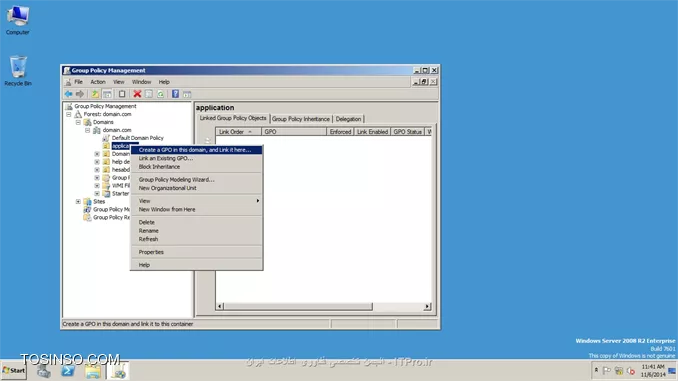678x381 pixels.
Task: Click Group Policy Management taskbar button
Action: (118, 371)
